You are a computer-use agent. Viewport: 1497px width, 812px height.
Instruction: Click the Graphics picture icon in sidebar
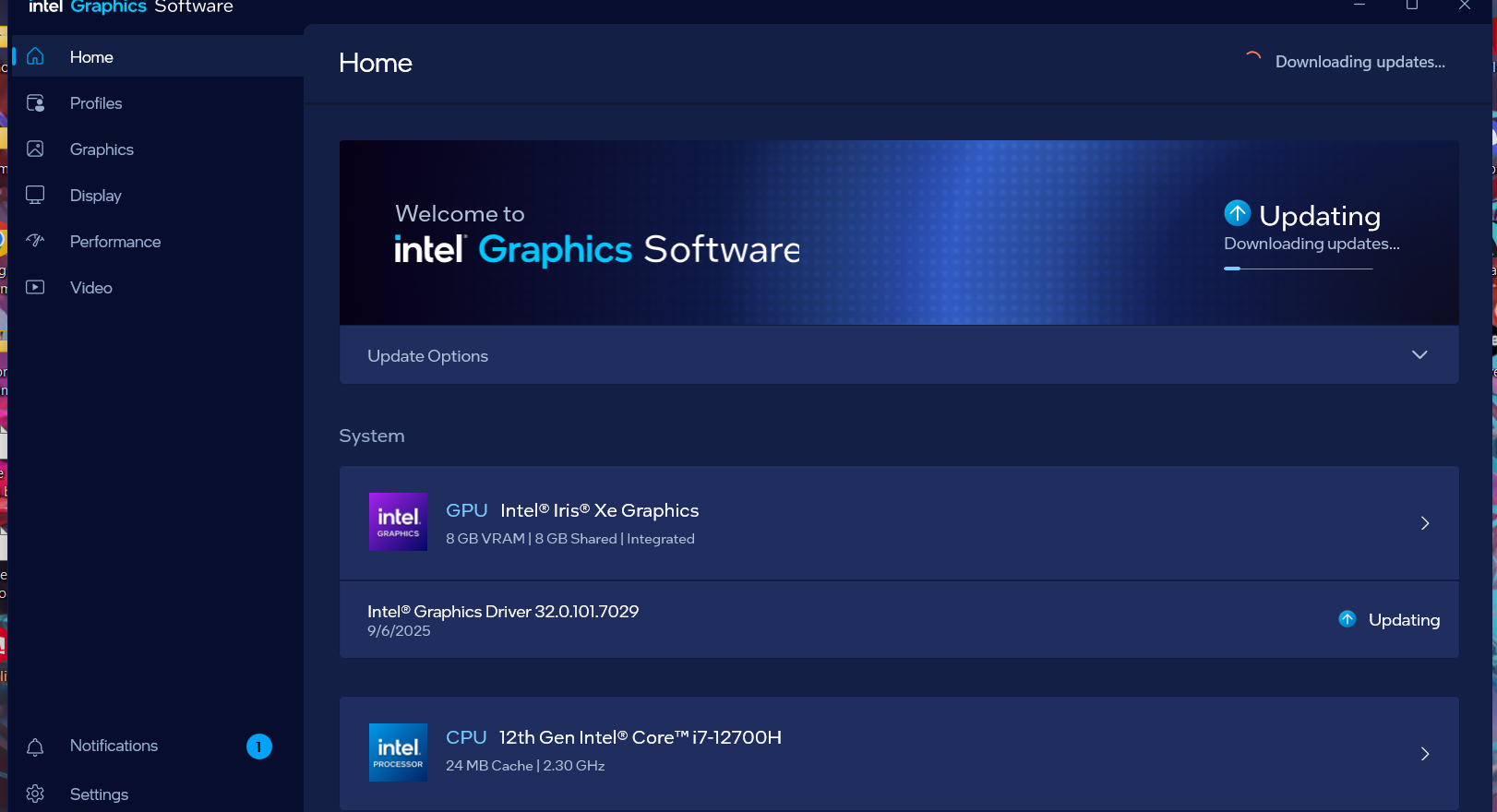click(x=35, y=149)
